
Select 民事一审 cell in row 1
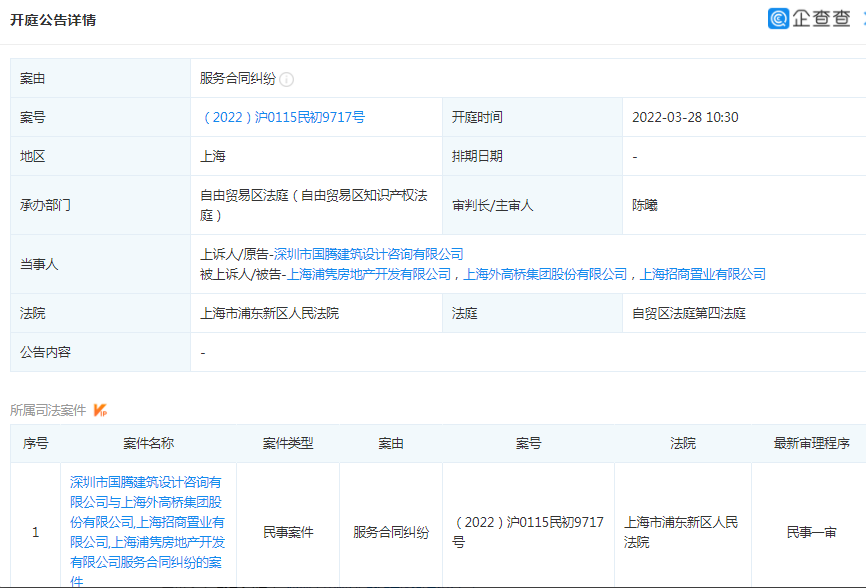[811, 532]
